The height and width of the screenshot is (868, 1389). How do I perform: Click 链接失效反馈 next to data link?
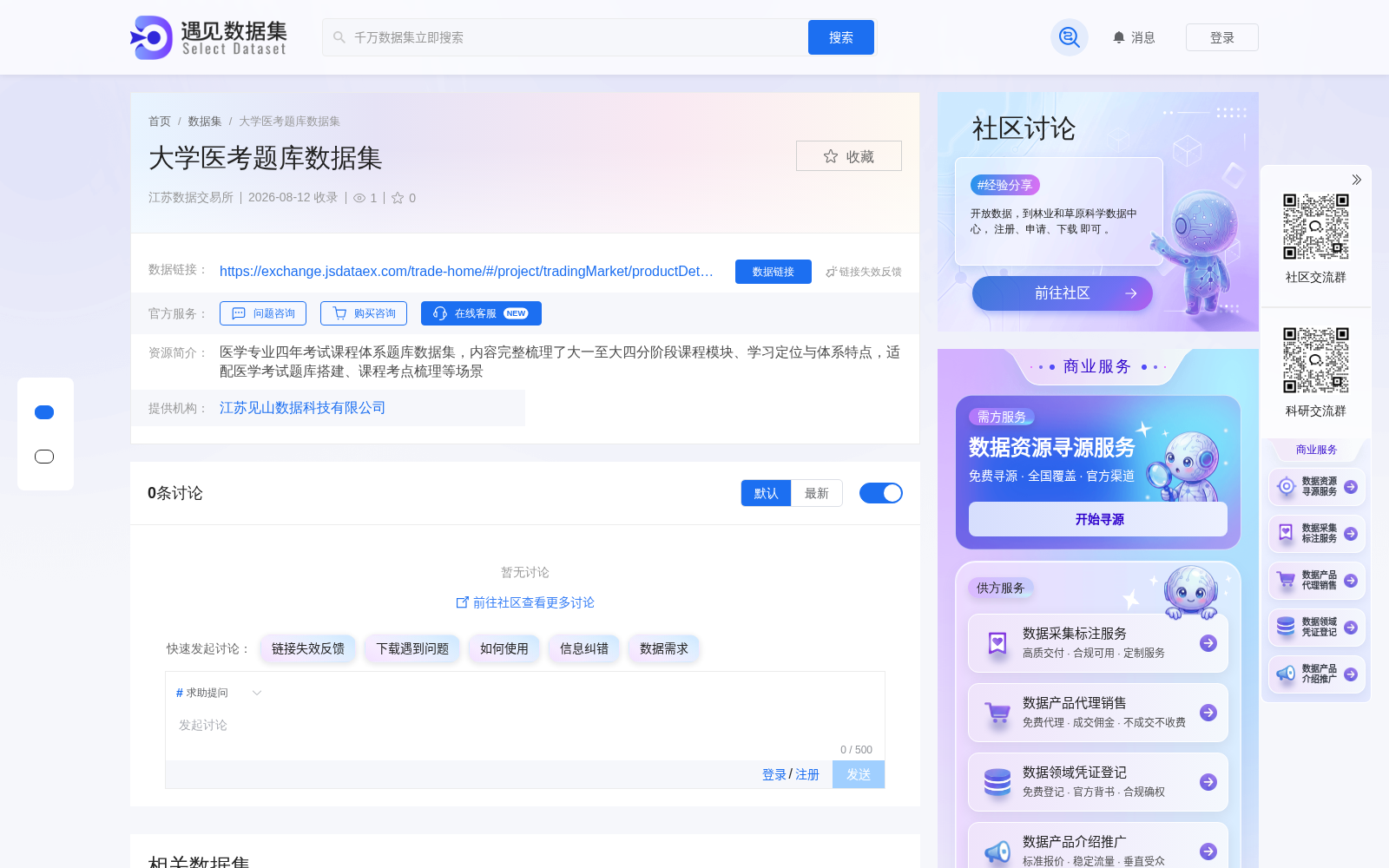(x=864, y=272)
